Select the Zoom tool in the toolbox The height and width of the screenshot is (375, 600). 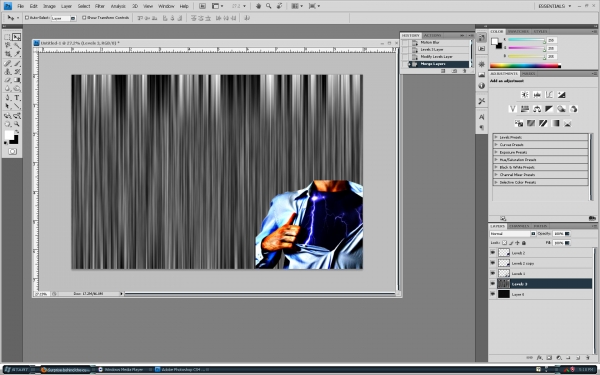click(x=16, y=124)
